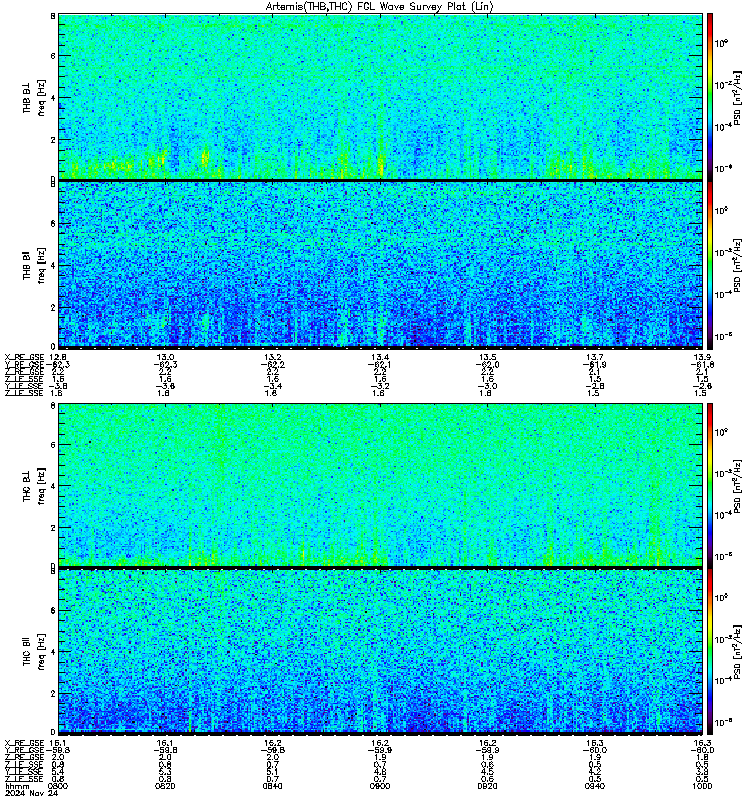Click the '1000' time tick label

click(702, 786)
